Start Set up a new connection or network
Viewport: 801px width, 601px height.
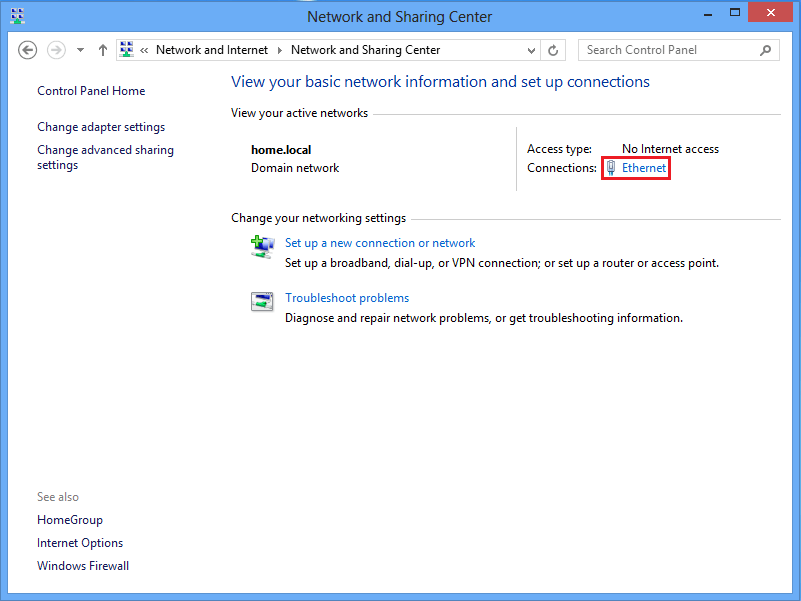(x=380, y=243)
